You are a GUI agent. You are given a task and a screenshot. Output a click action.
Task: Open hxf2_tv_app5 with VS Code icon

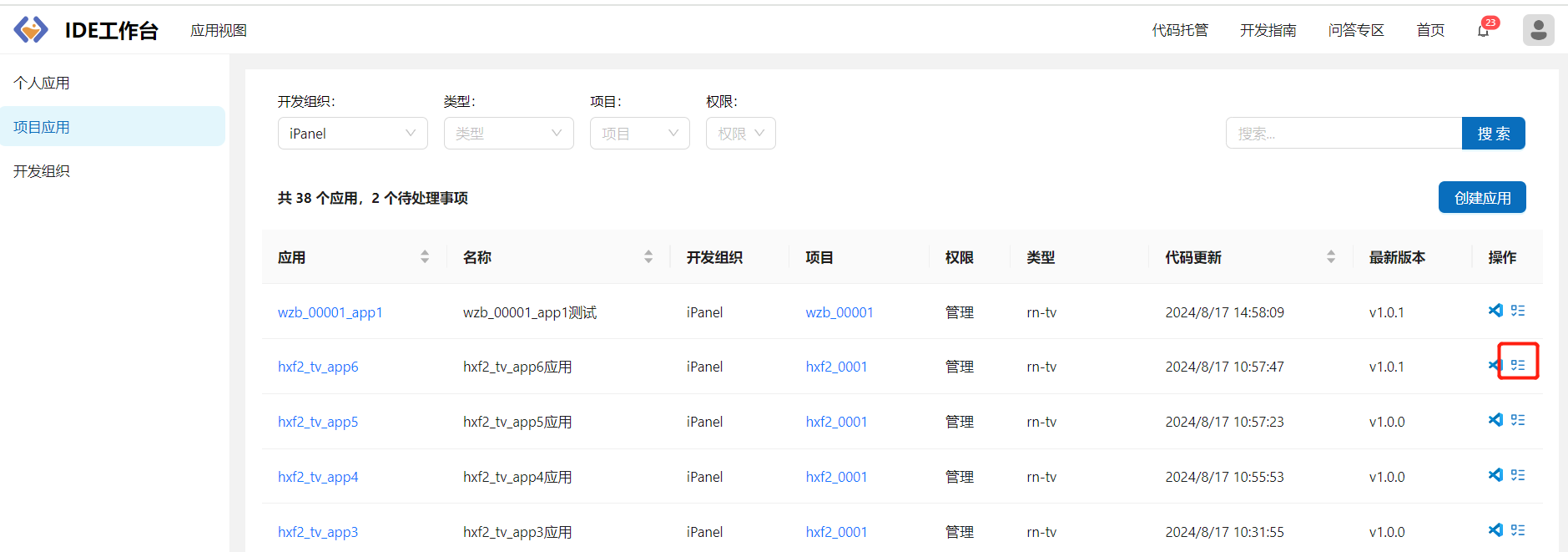(1495, 420)
